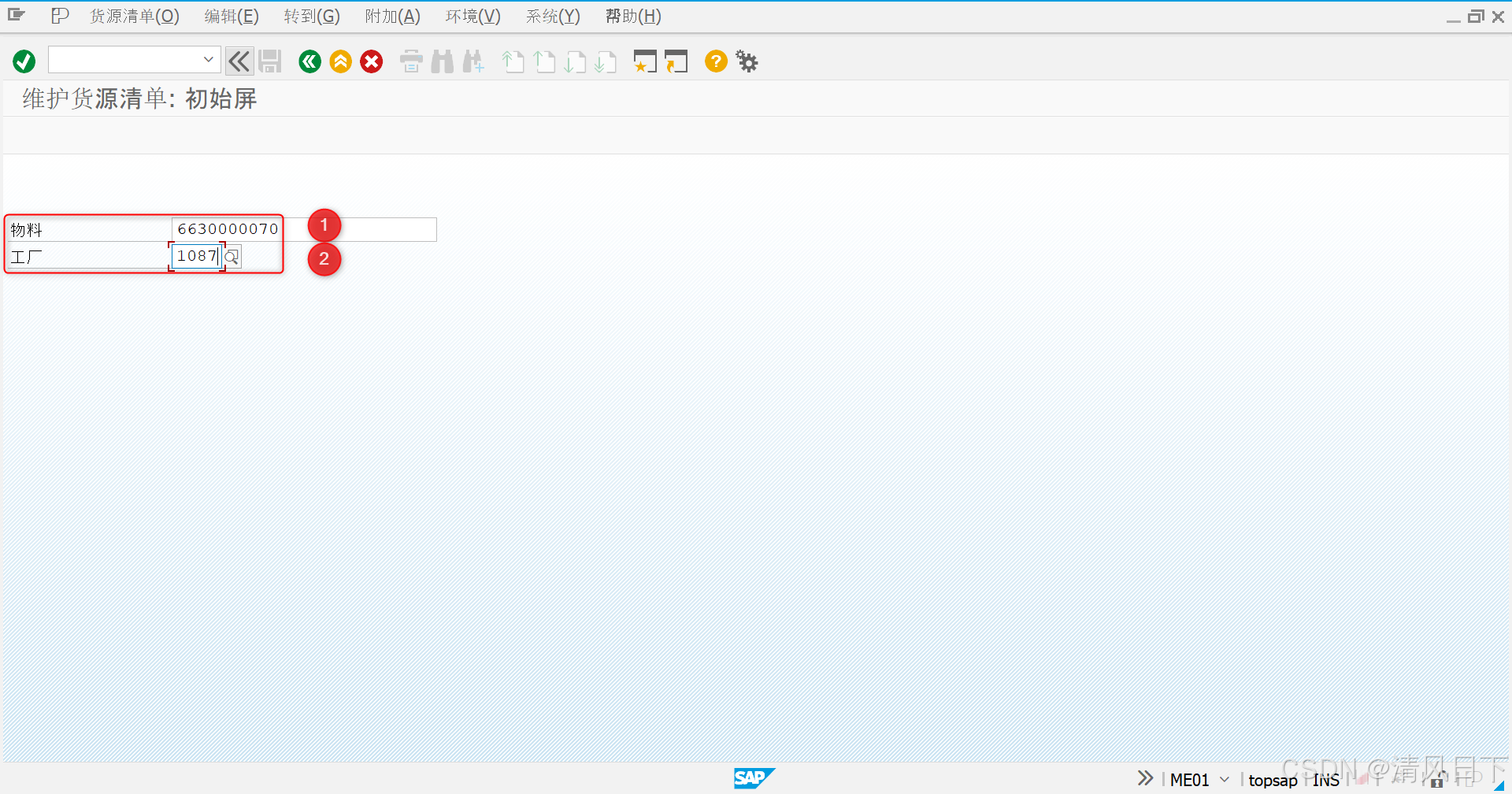Click the yellow Help question mark icon
Viewport: 1512px width, 794px height.
click(716, 61)
